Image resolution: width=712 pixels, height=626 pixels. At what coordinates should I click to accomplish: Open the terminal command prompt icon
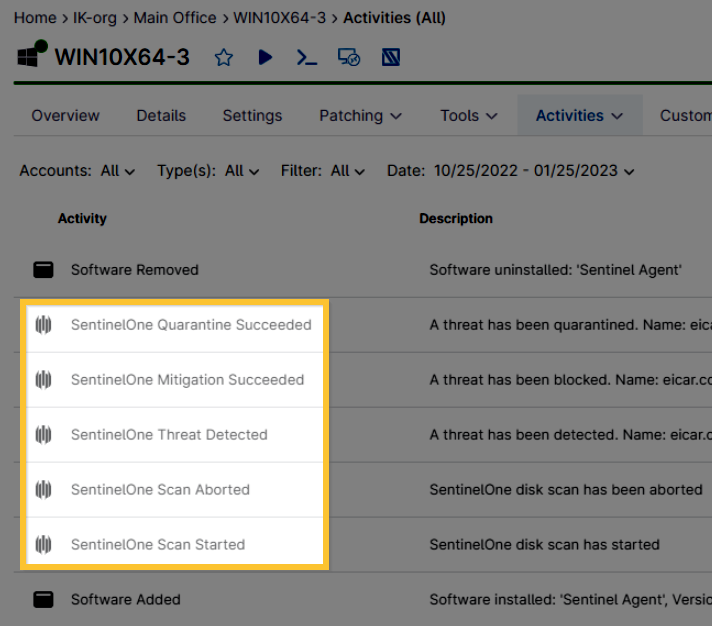coord(307,57)
